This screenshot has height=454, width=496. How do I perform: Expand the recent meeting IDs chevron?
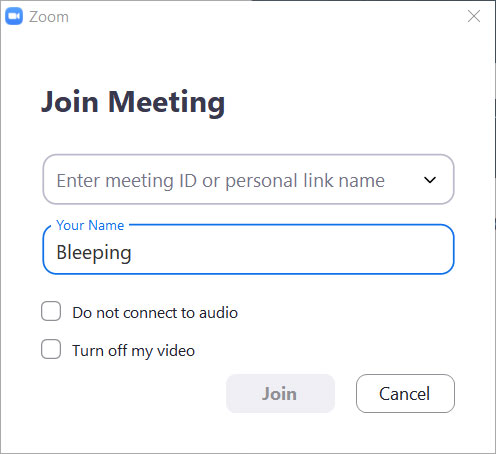(x=430, y=180)
